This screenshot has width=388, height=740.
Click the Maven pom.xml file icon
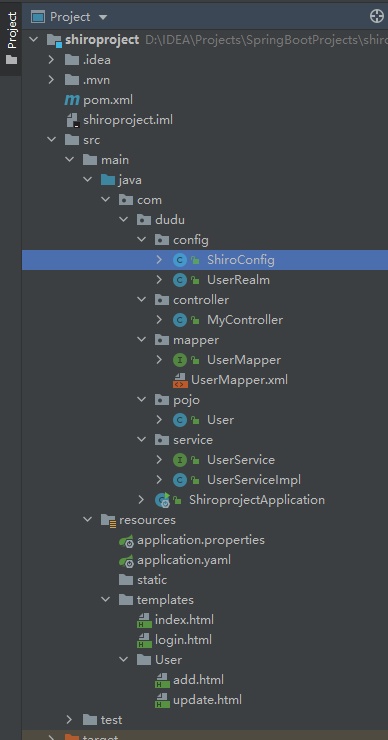coord(72,100)
